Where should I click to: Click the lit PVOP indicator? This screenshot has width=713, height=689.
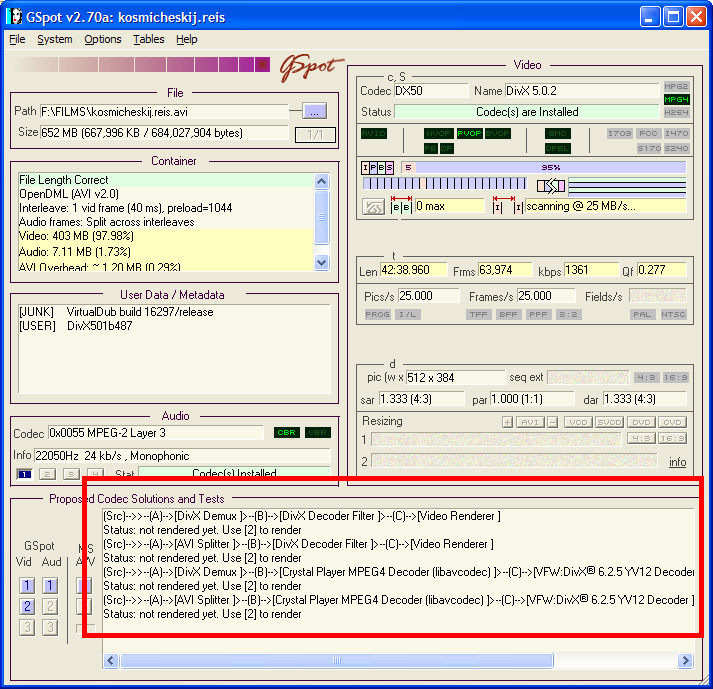pos(469,133)
